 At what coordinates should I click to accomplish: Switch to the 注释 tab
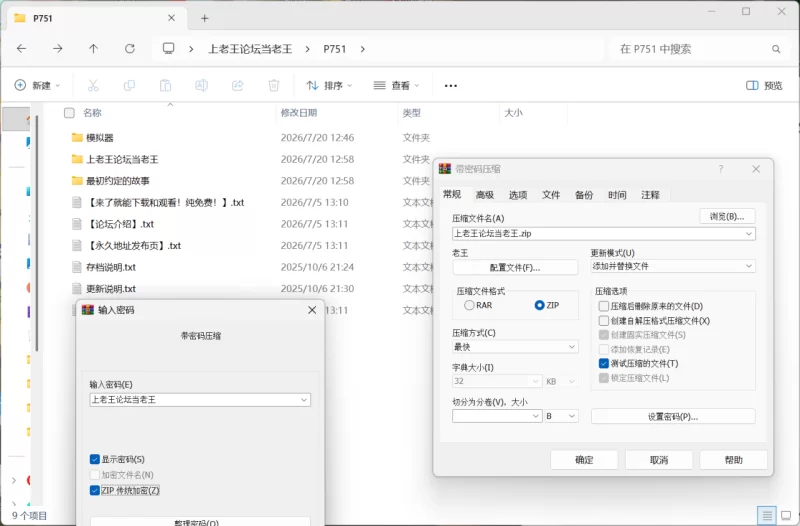(x=651, y=194)
